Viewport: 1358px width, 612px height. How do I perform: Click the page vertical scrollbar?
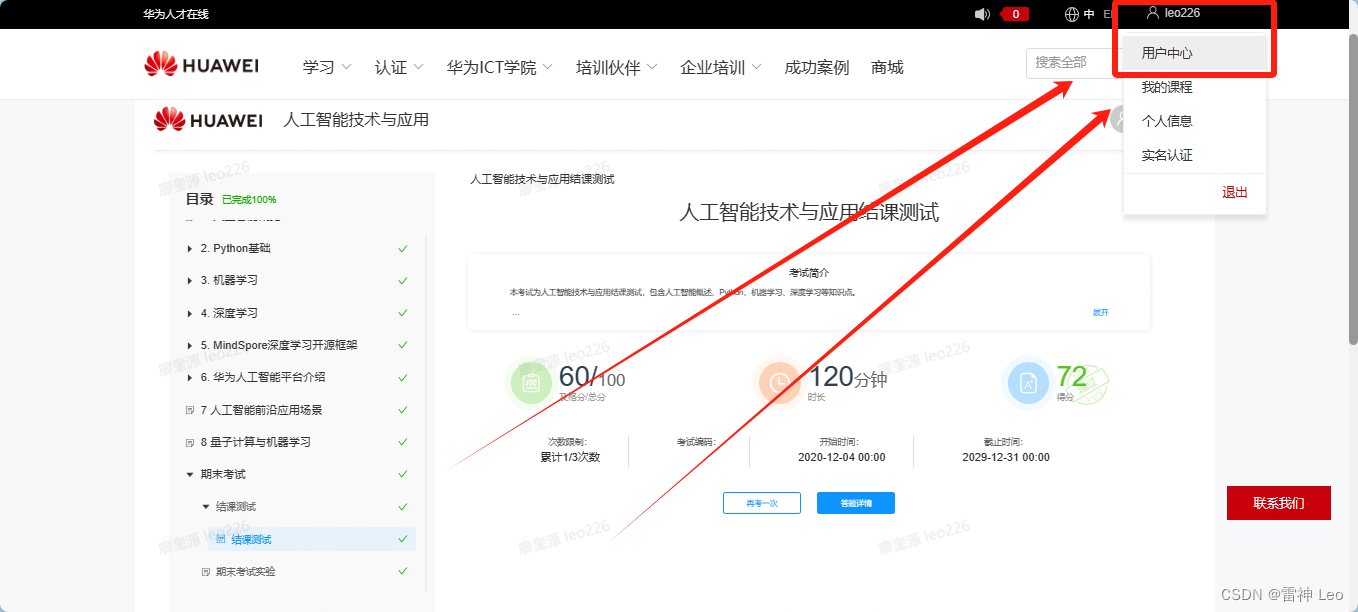coord(1352,190)
